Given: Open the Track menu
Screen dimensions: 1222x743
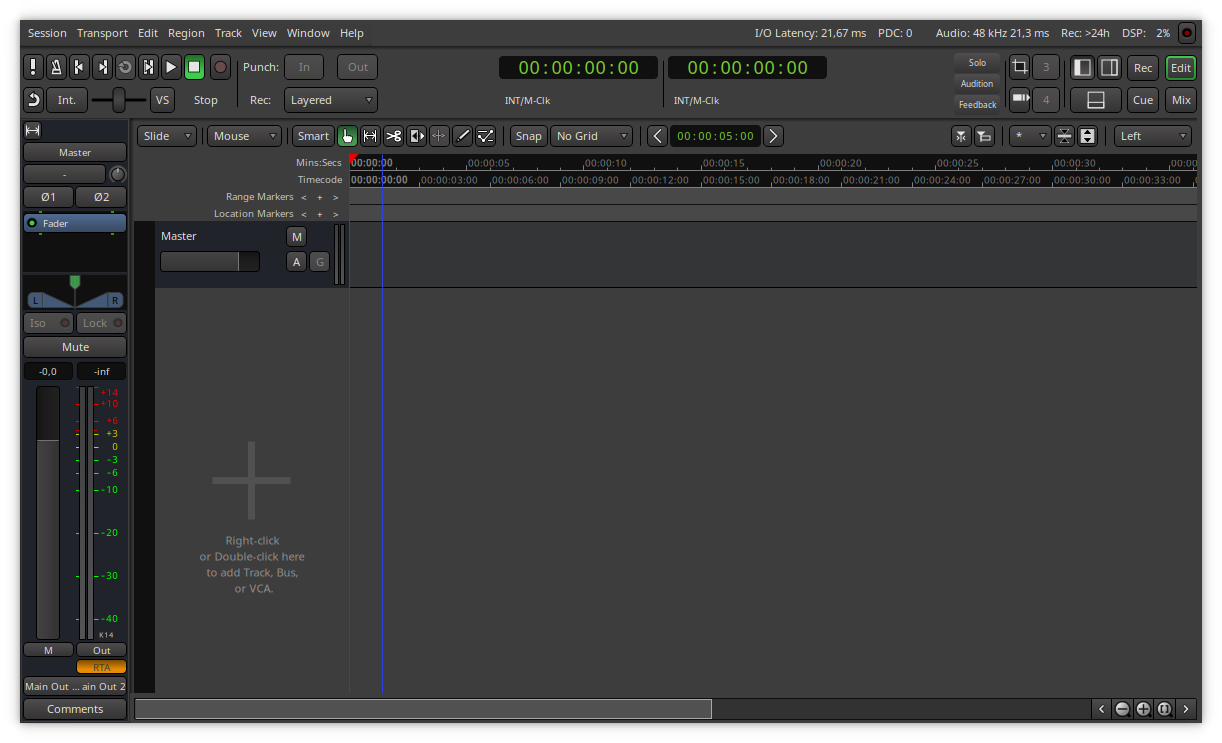Looking at the screenshot, I should pos(228,33).
